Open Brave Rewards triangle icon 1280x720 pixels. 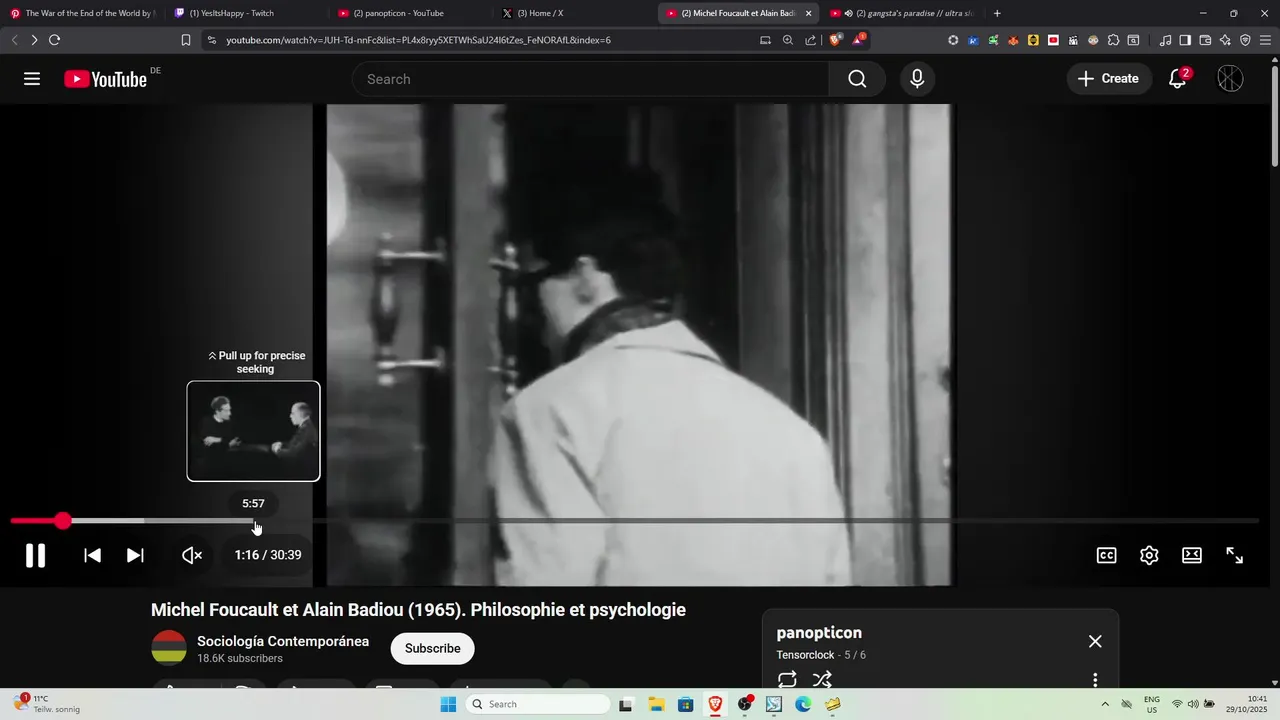point(859,40)
